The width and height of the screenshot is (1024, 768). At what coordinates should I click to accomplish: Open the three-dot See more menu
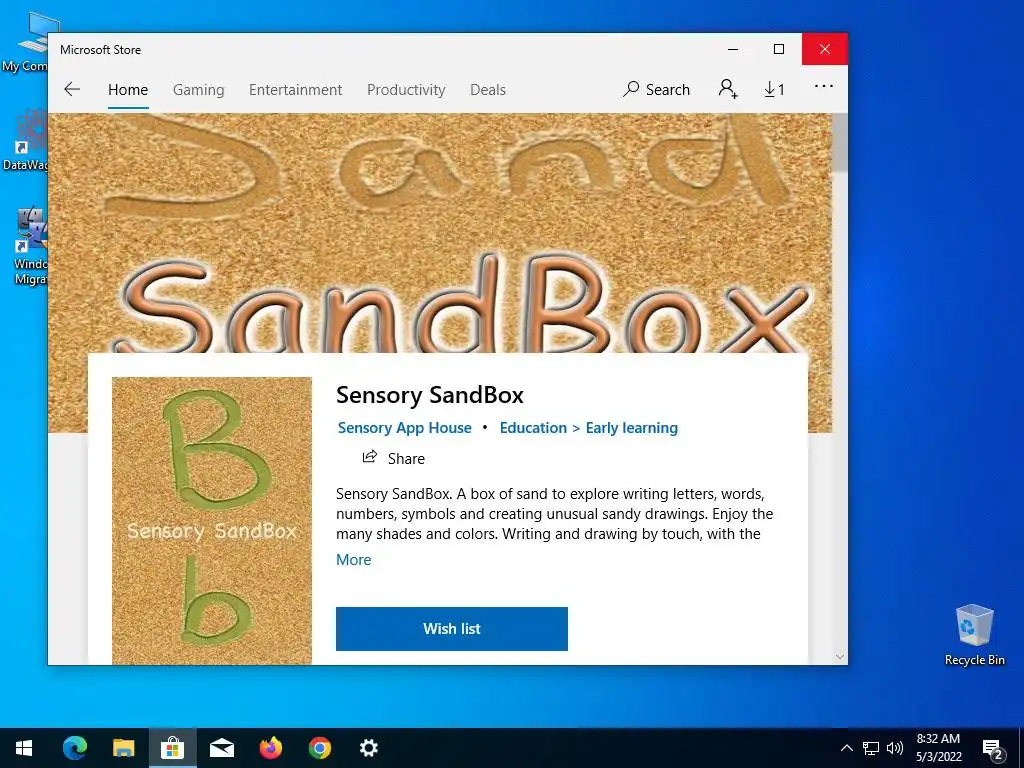pyautogui.click(x=824, y=86)
